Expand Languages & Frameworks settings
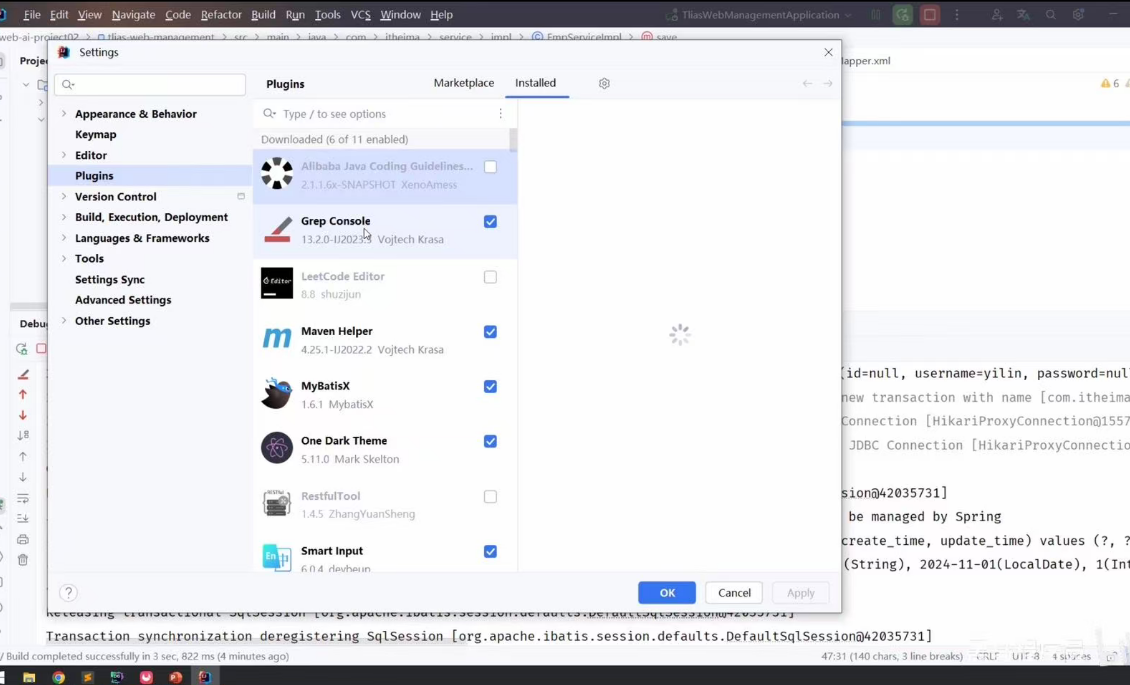The width and height of the screenshot is (1130, 685). coord(63,238)
